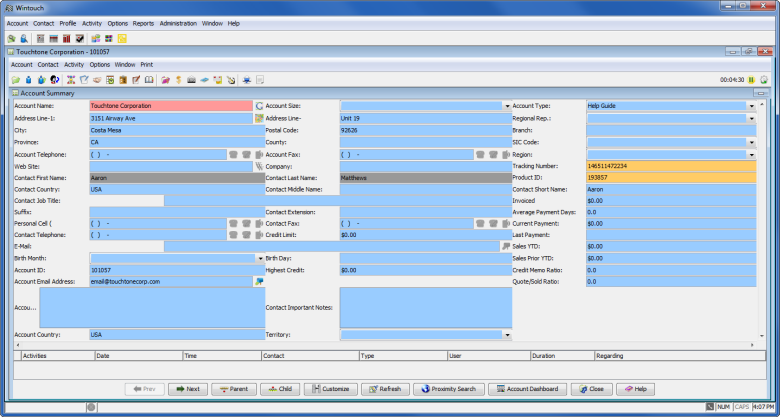780x417 pixels.
Task: Click the web browser icon beside Web Site
Action: tap(259, 167)
